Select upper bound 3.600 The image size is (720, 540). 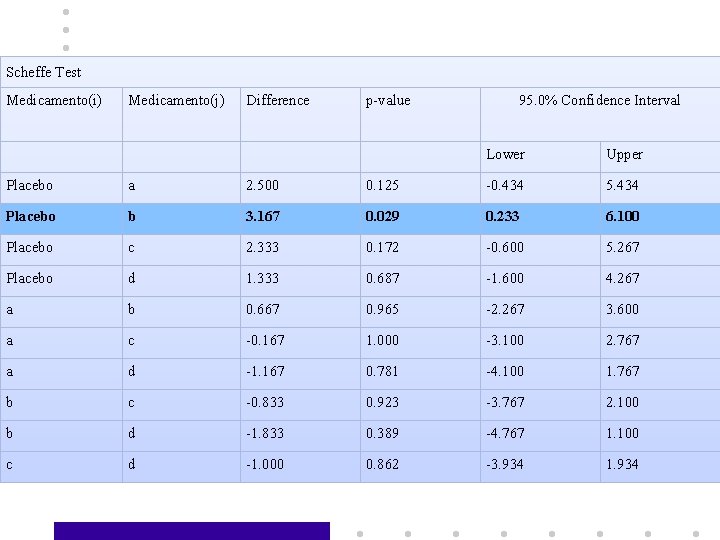point(623,309)
